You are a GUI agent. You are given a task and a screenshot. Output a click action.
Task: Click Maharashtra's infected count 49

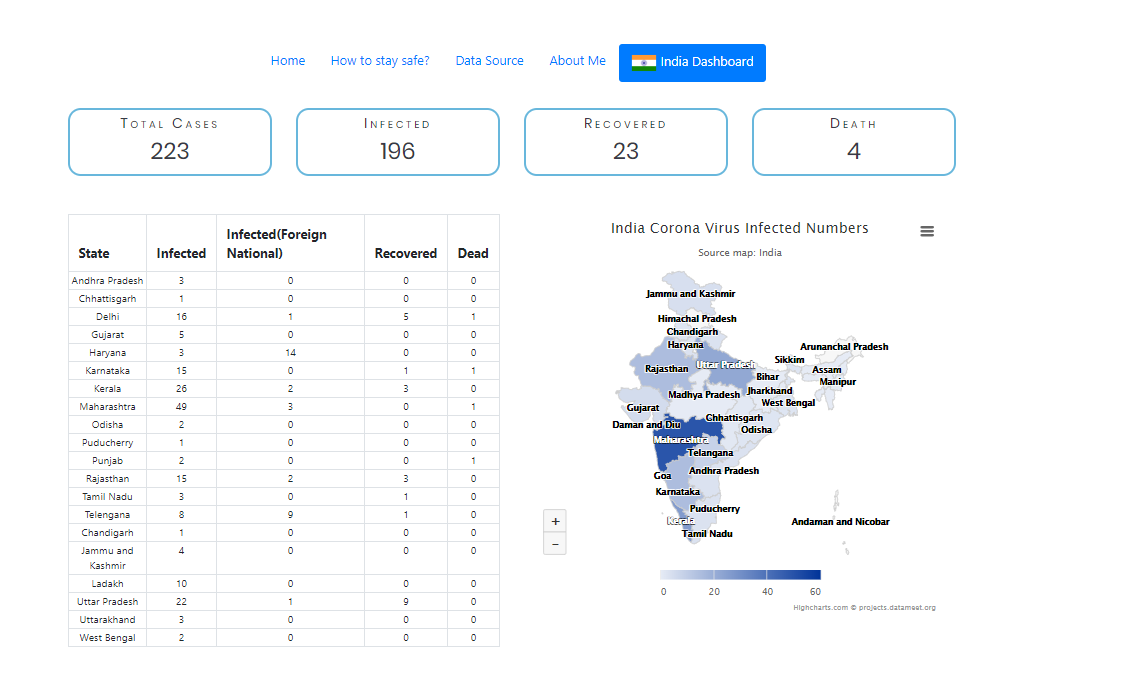click(x=181, y=407)
